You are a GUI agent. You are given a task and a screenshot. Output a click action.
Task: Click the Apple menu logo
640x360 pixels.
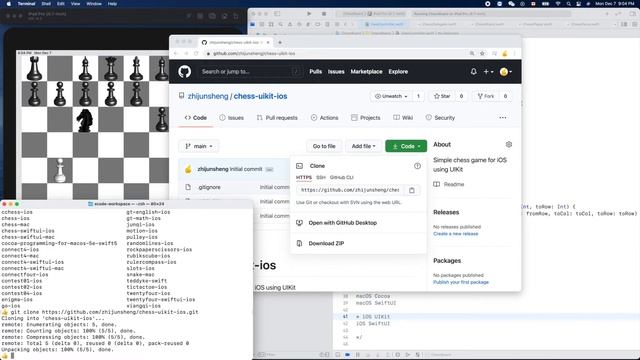coord(8,4)
